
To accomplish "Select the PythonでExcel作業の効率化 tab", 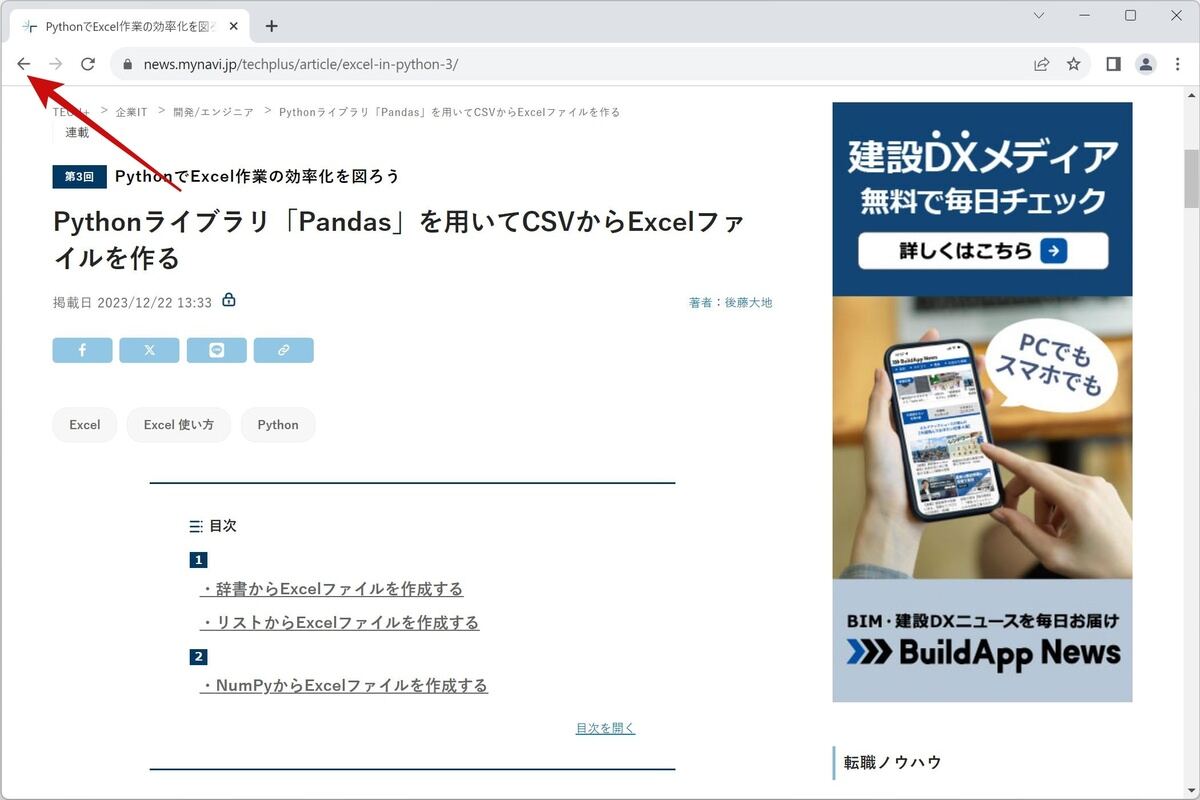I will [130, 26].
